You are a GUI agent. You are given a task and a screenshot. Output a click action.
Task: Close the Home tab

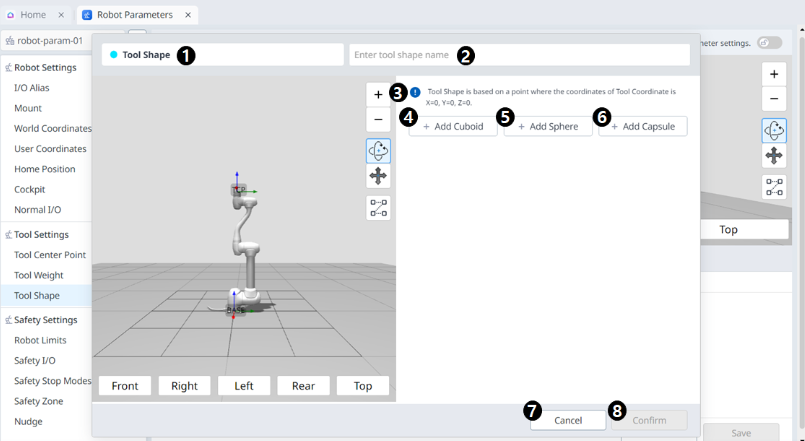62,15
